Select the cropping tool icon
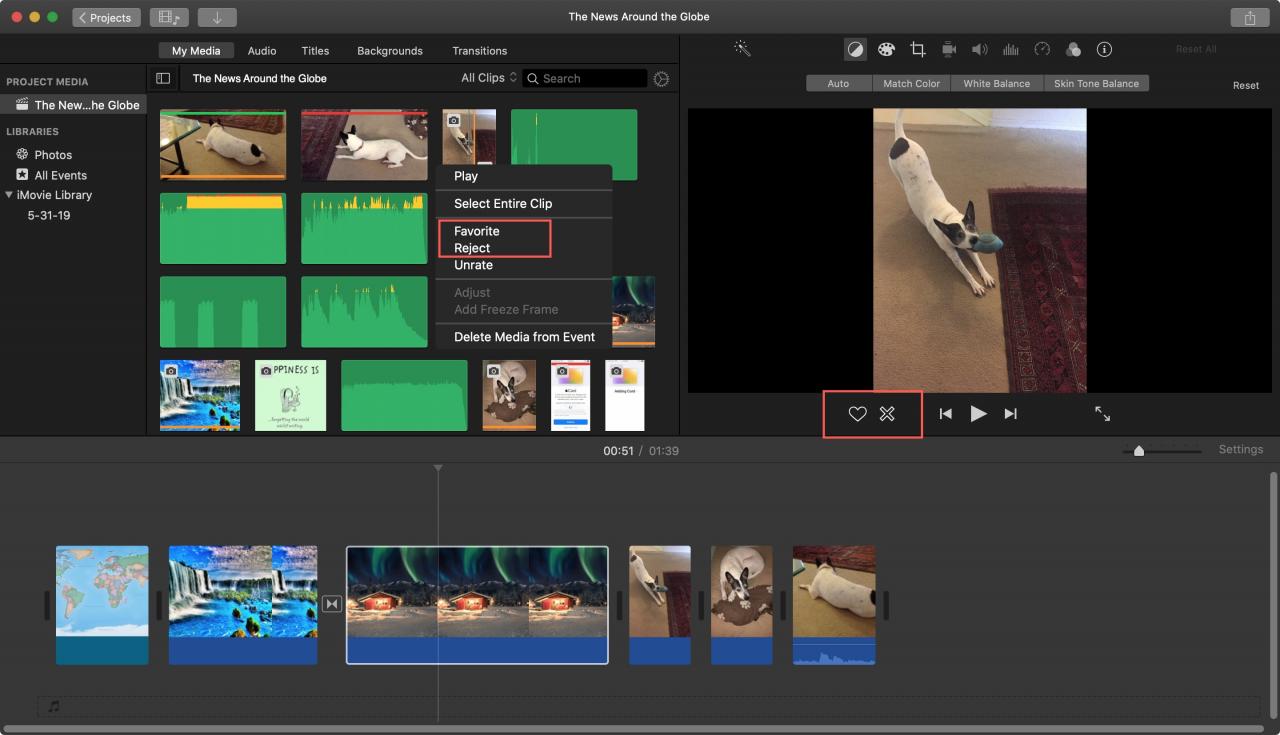The image size is (1280, 735). click(917, 49)
